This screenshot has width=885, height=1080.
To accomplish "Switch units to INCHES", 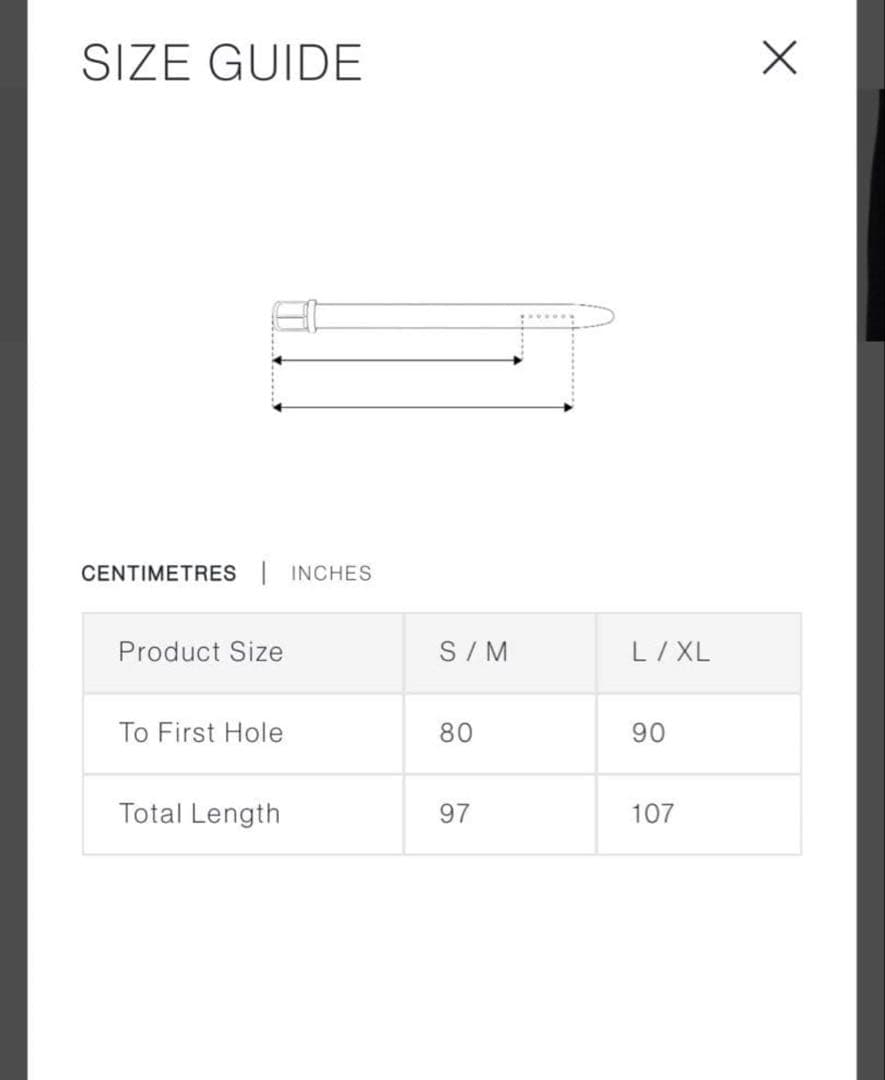I will 331,573.
